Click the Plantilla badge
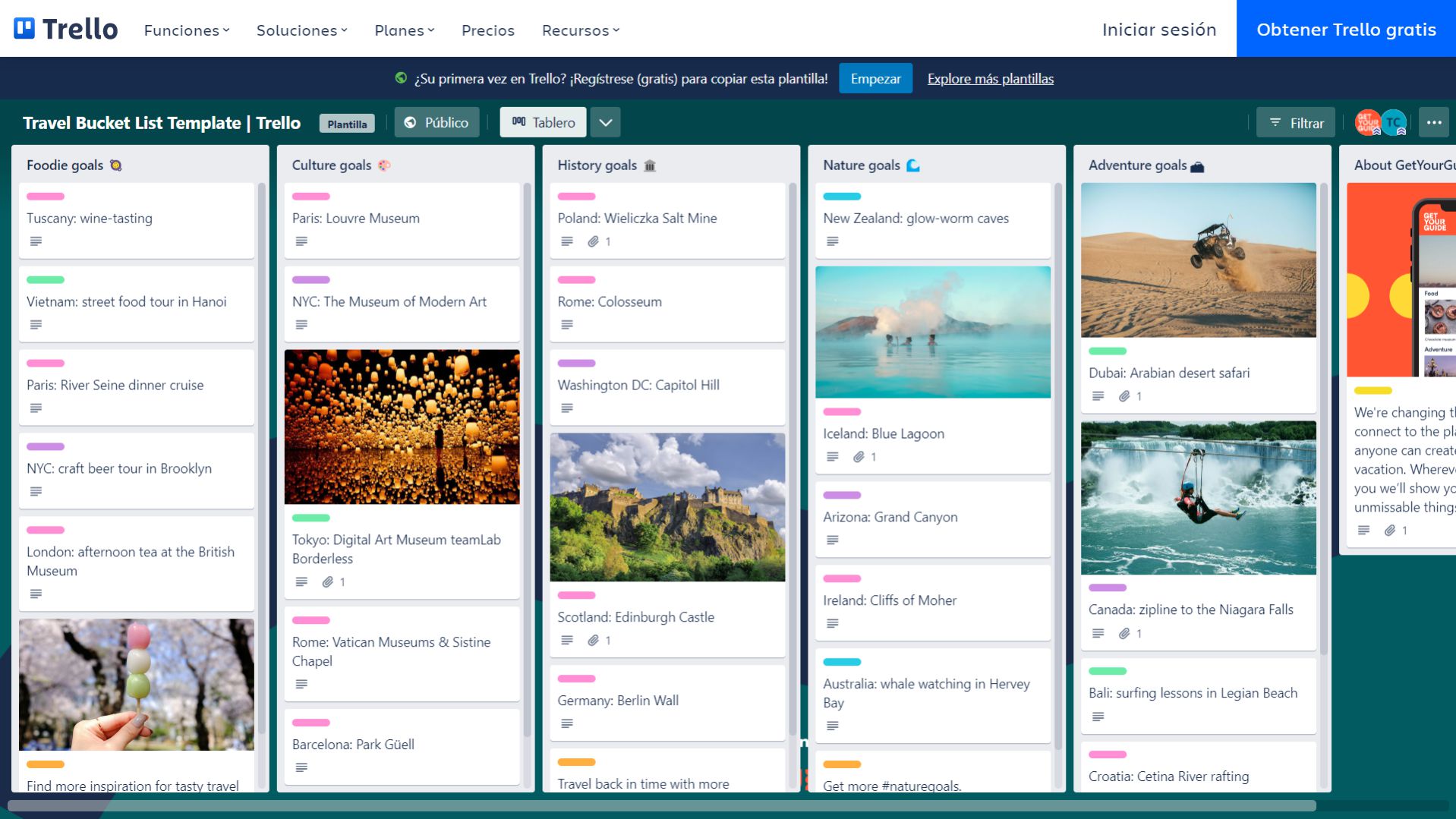Viewport: 1456px width, 819px height. pyautogui.click(x=347, y=124)
